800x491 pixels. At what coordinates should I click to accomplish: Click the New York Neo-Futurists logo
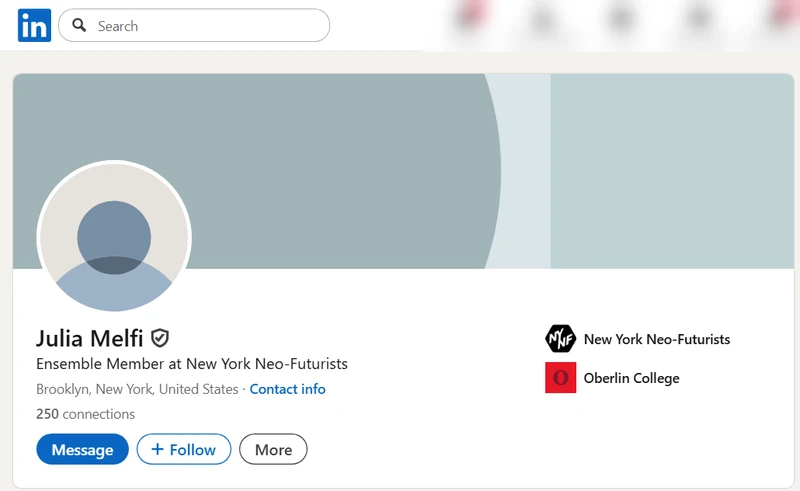click(560, 339)
